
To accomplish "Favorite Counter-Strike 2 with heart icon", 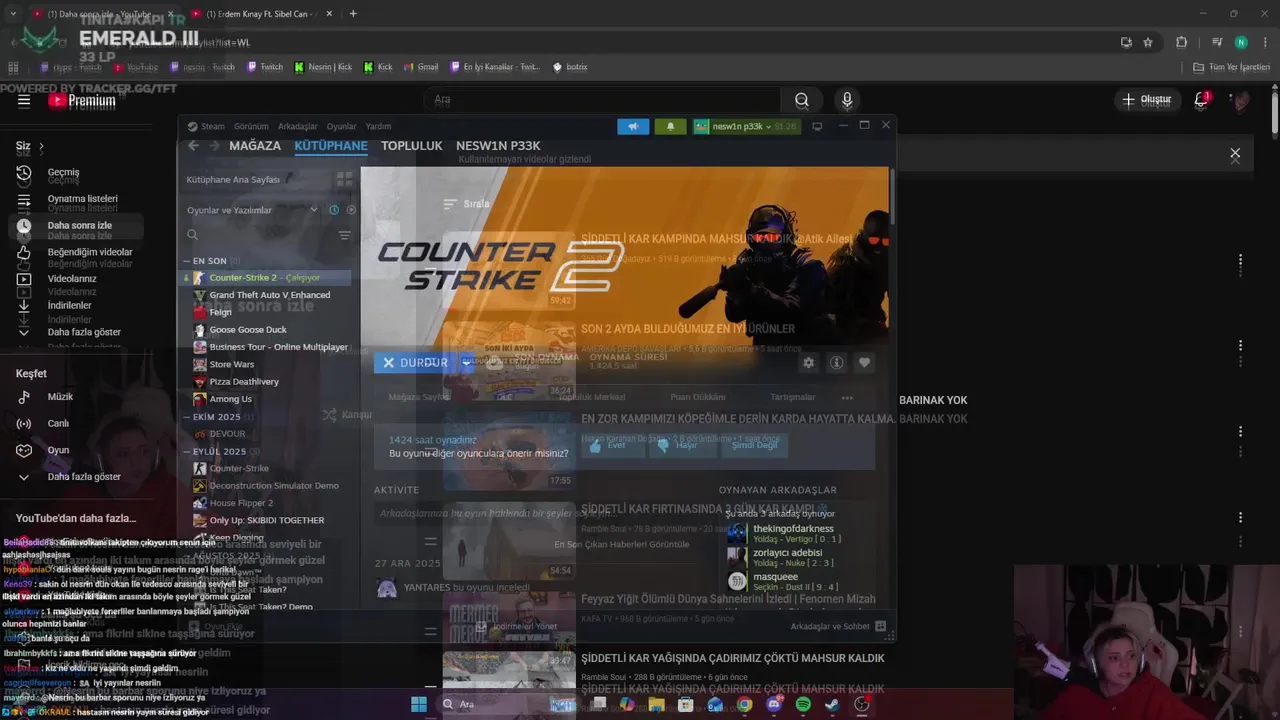I will point(865,362).
